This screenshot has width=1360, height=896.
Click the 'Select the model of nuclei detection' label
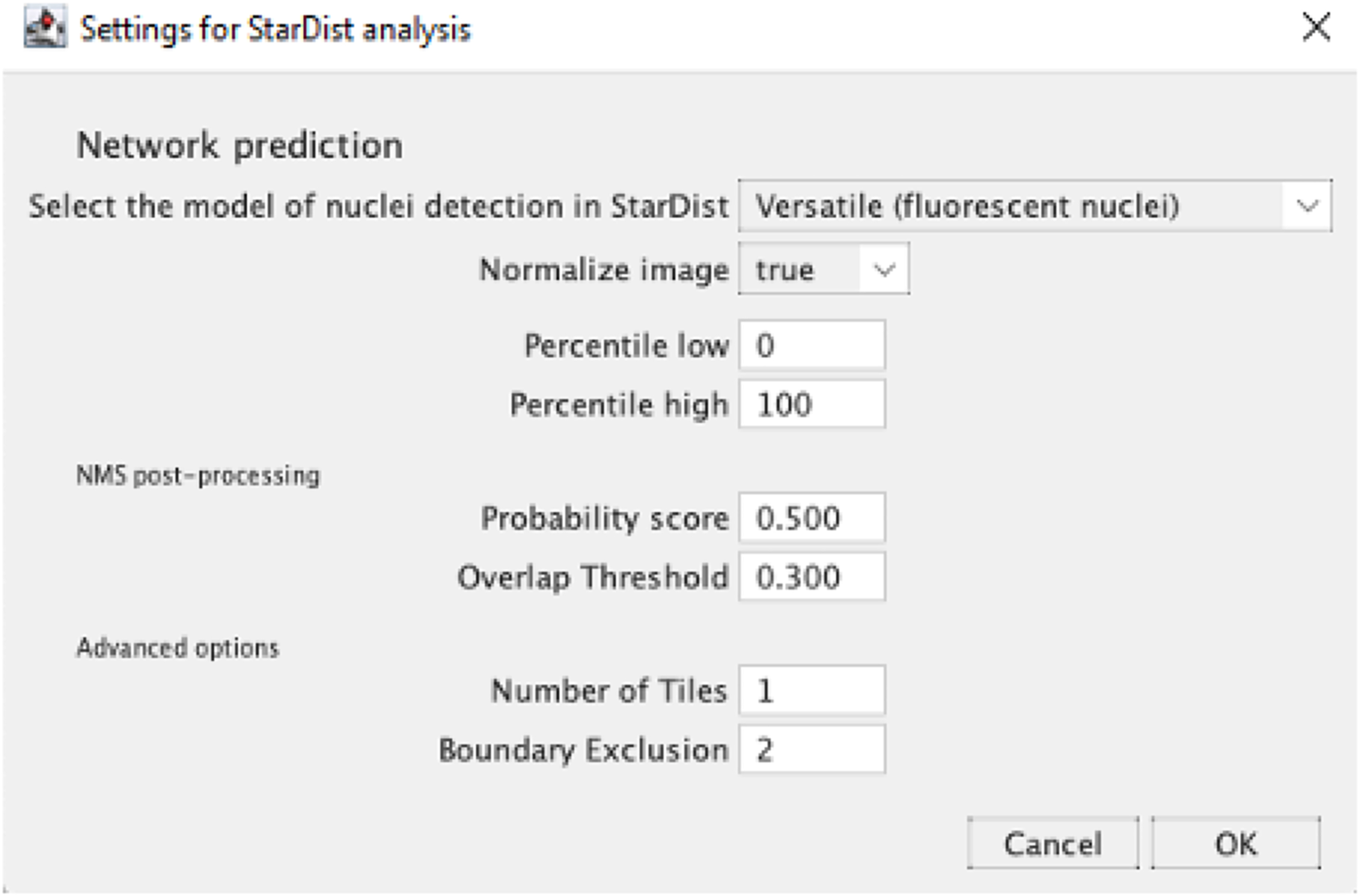pyautogui.click(x=378, y=206)
